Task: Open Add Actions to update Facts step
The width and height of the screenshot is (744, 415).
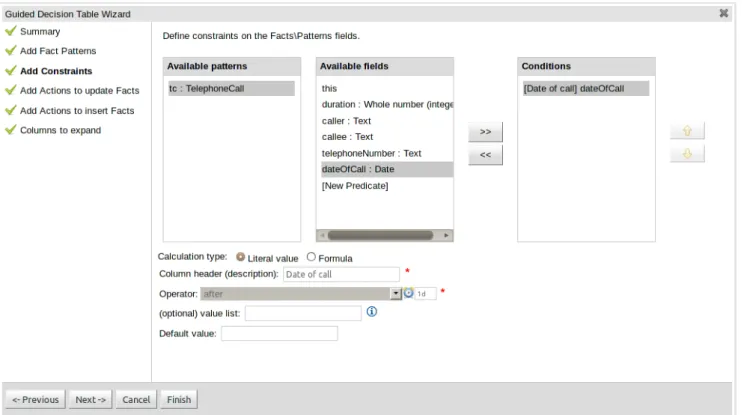Action: [x=79, y=90]
